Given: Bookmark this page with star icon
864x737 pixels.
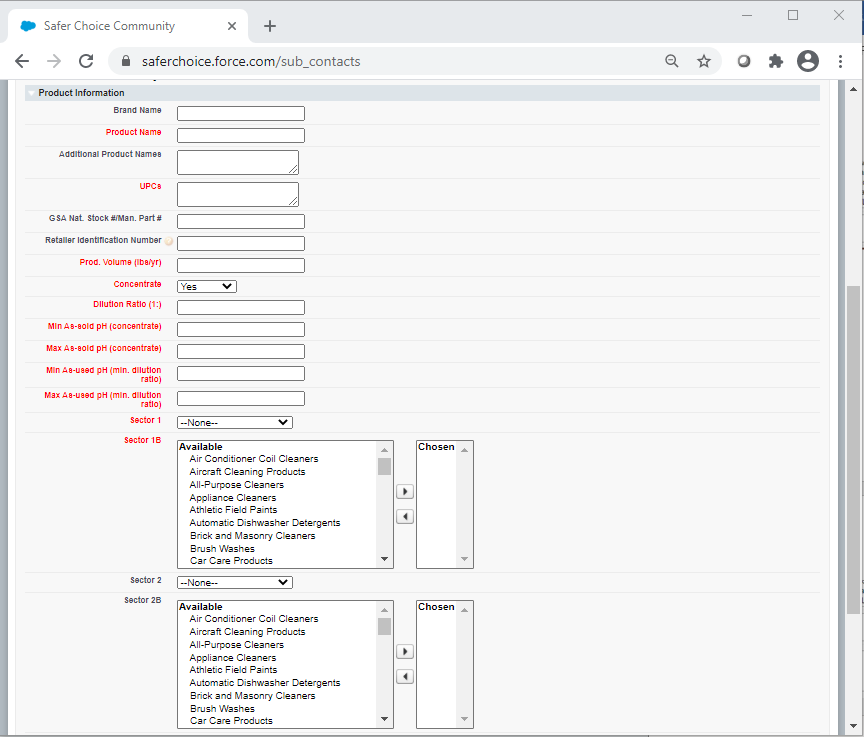Looking at the screenshot, I should 704,61.
